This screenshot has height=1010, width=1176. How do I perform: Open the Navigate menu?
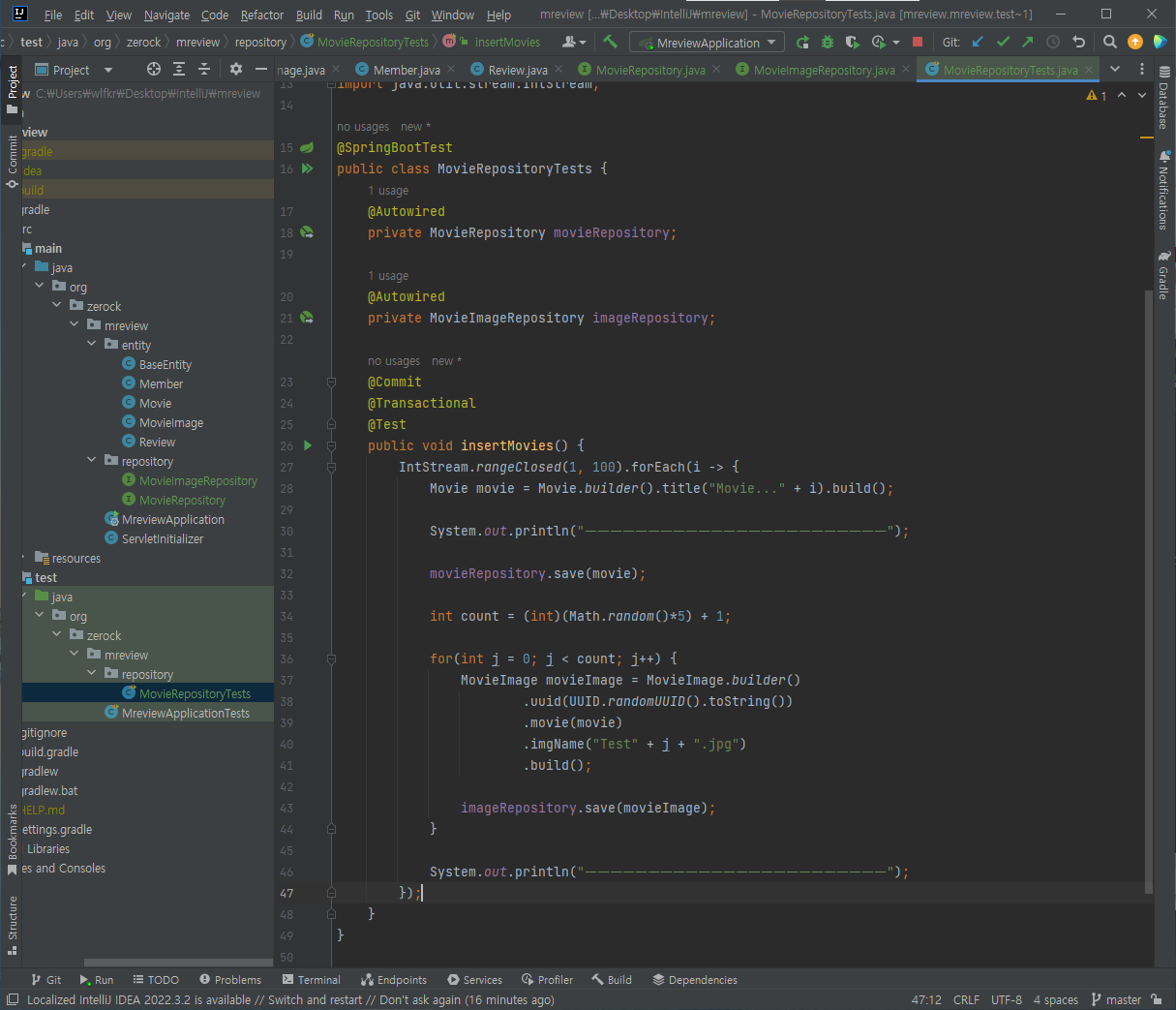click(166, 15)
